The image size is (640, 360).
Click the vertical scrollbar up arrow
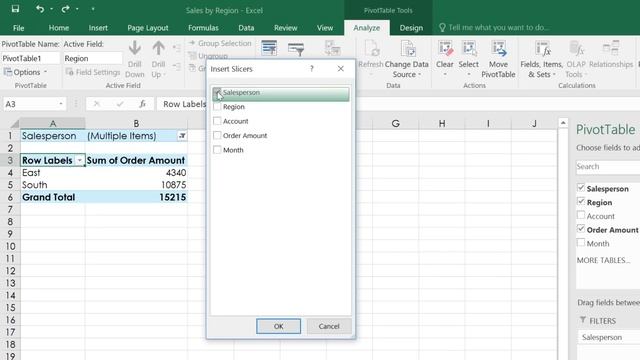(x=563, y=123)
